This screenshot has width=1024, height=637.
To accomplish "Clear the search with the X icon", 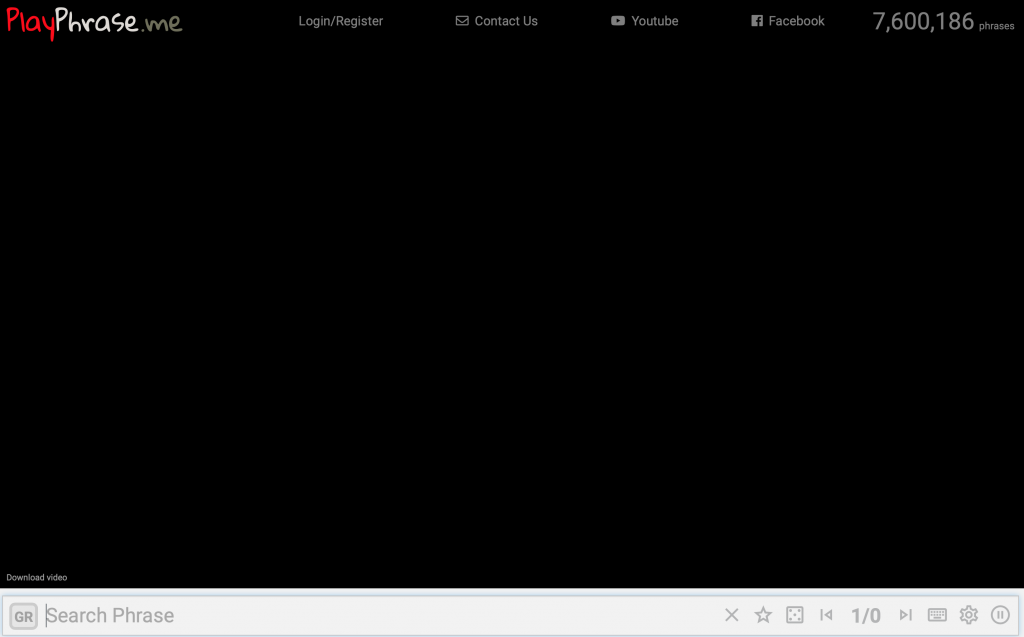I will [x=732, y=615].
